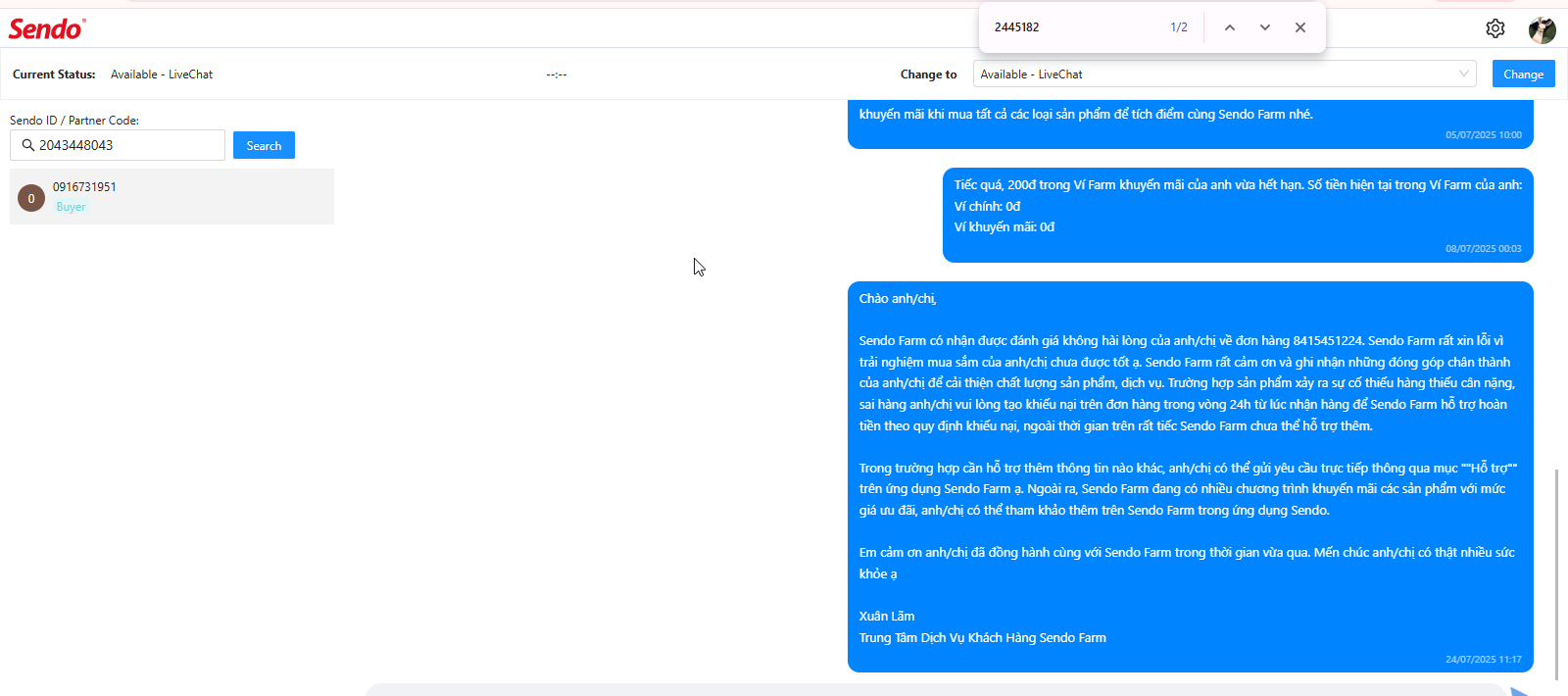Open the Change to status dropdown
The height and width of the screenshot is (696, 1568).
click(x=1224, y=75)
